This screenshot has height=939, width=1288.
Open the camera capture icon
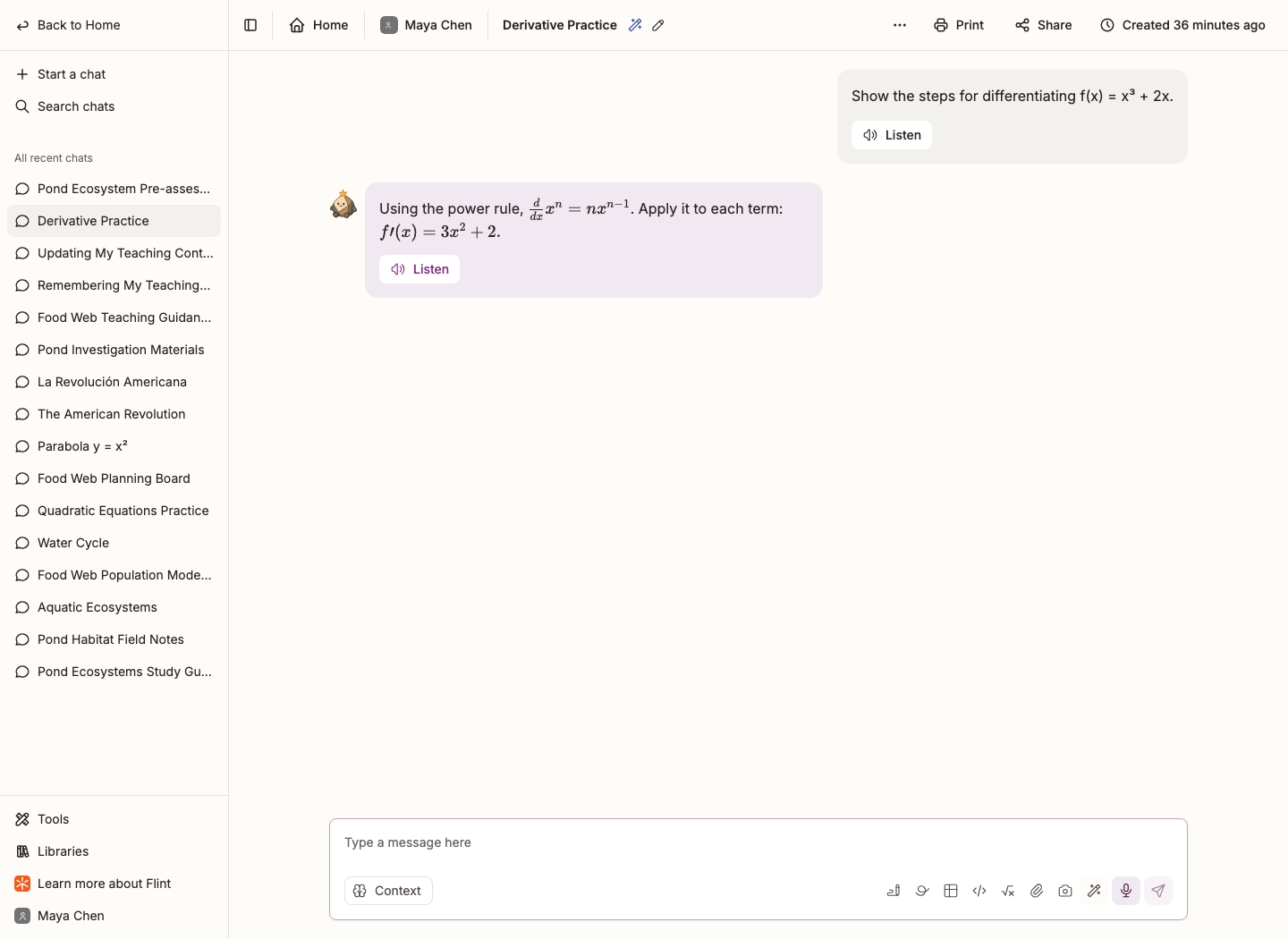(1065, 891)
